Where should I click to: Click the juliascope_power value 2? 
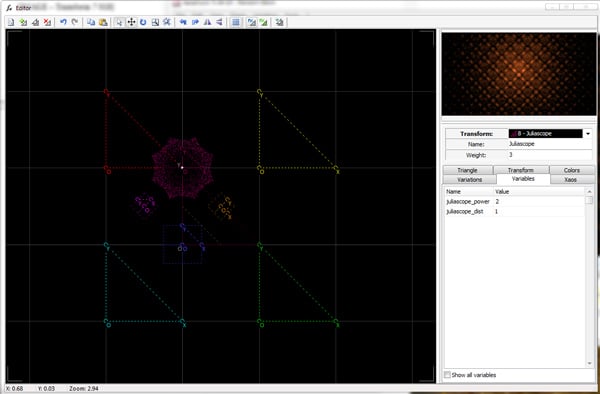pos(497,201)
